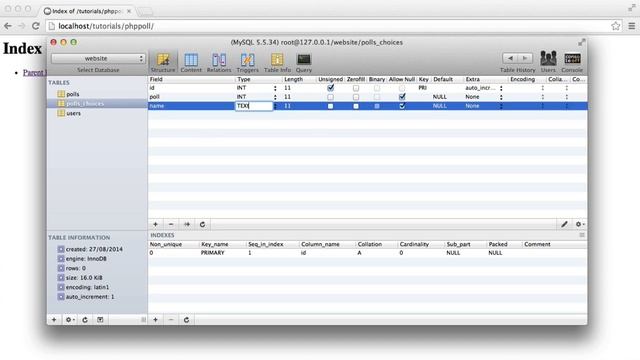Open the new tab button in Chrome

(x=144, y=11)
